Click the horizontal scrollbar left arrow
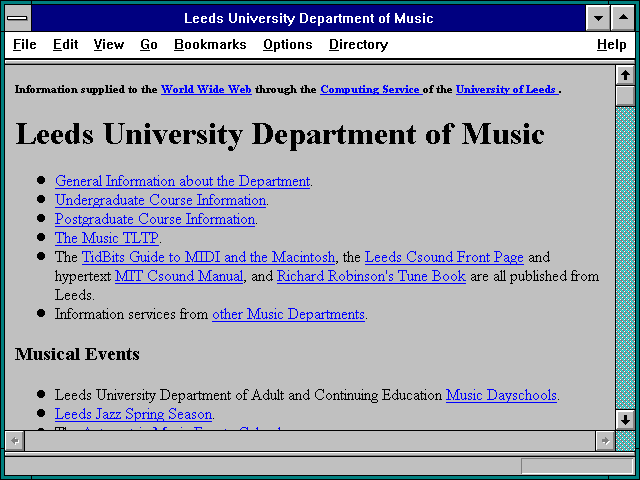The height and width of the screenshot is (480, 640). tap(15, 441)
